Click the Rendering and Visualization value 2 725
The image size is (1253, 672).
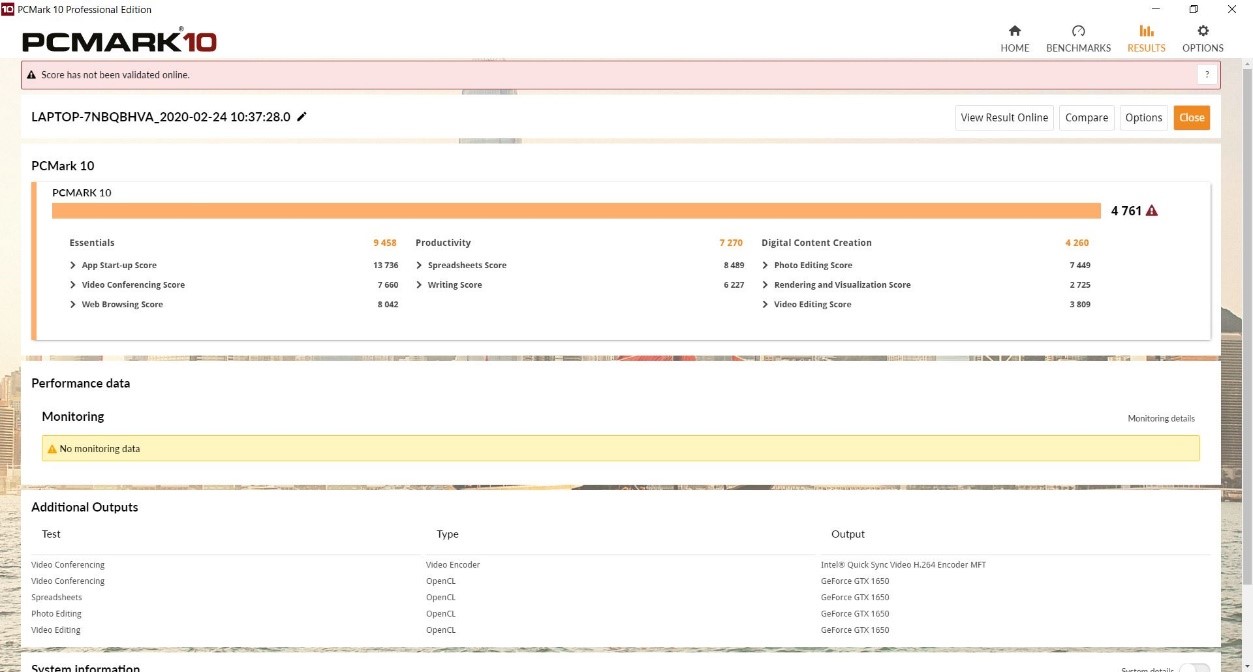pos(1079,285)
